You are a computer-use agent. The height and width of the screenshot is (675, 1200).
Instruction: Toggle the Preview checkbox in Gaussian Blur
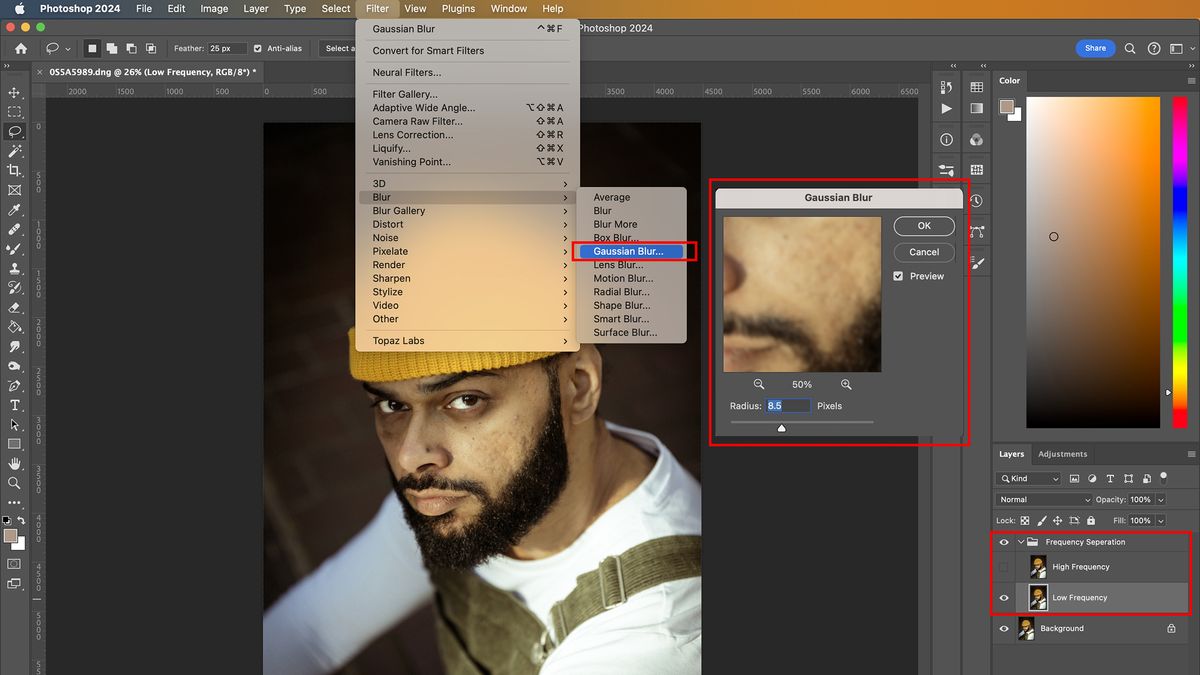(x=897, y=276)
